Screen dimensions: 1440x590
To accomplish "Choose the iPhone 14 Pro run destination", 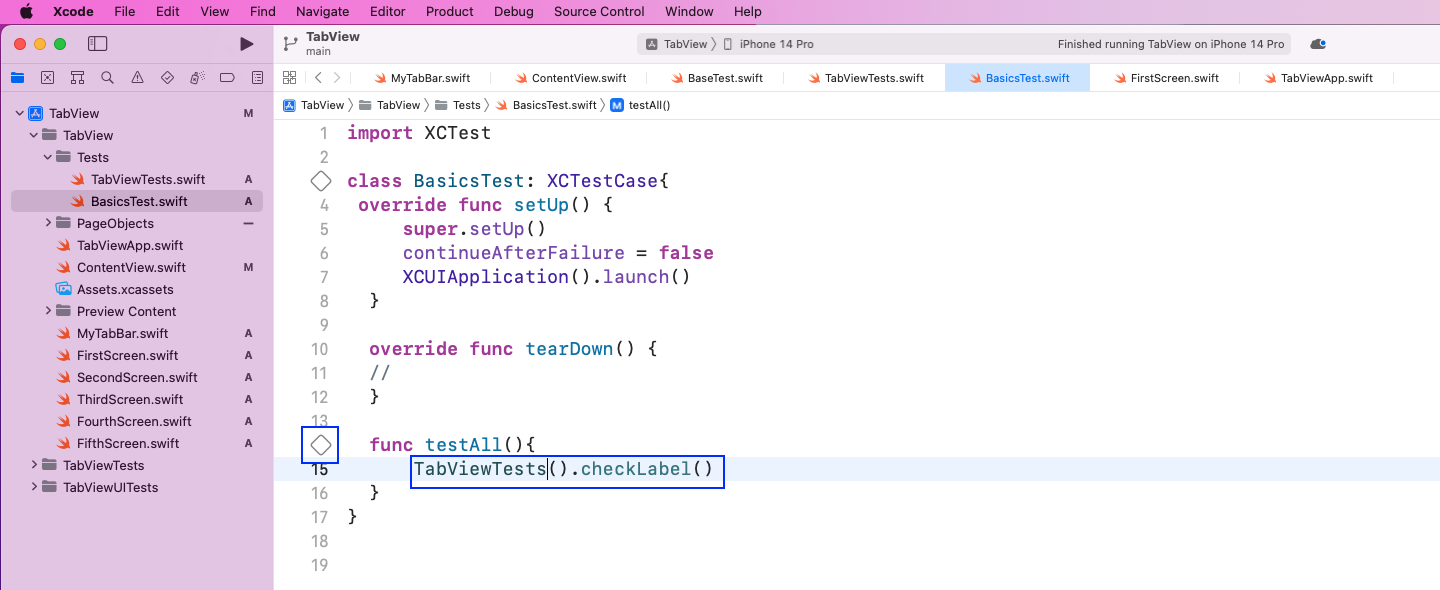I will [x=768, y=44].
